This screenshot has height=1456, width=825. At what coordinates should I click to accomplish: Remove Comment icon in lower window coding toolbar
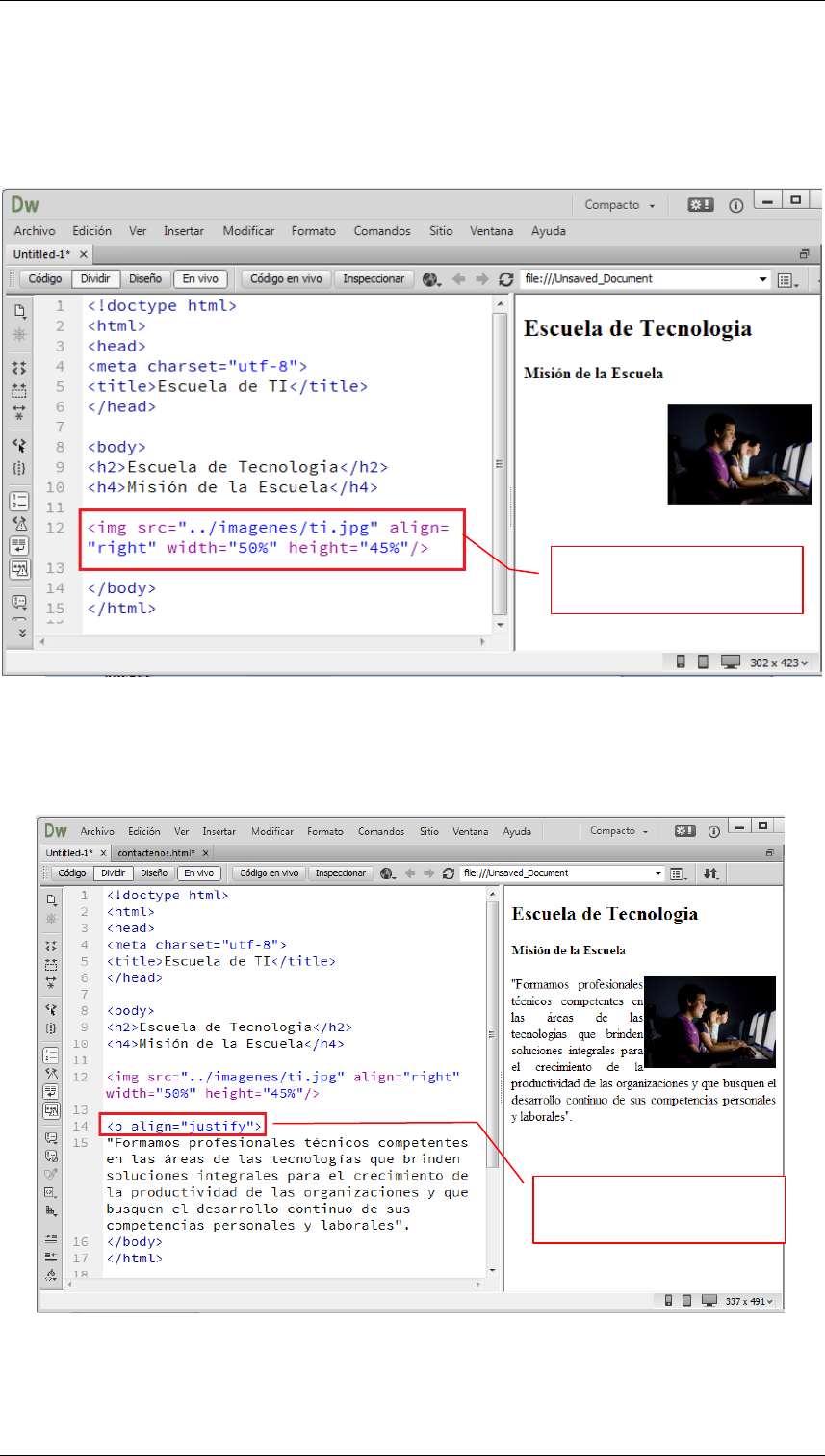51,1156
